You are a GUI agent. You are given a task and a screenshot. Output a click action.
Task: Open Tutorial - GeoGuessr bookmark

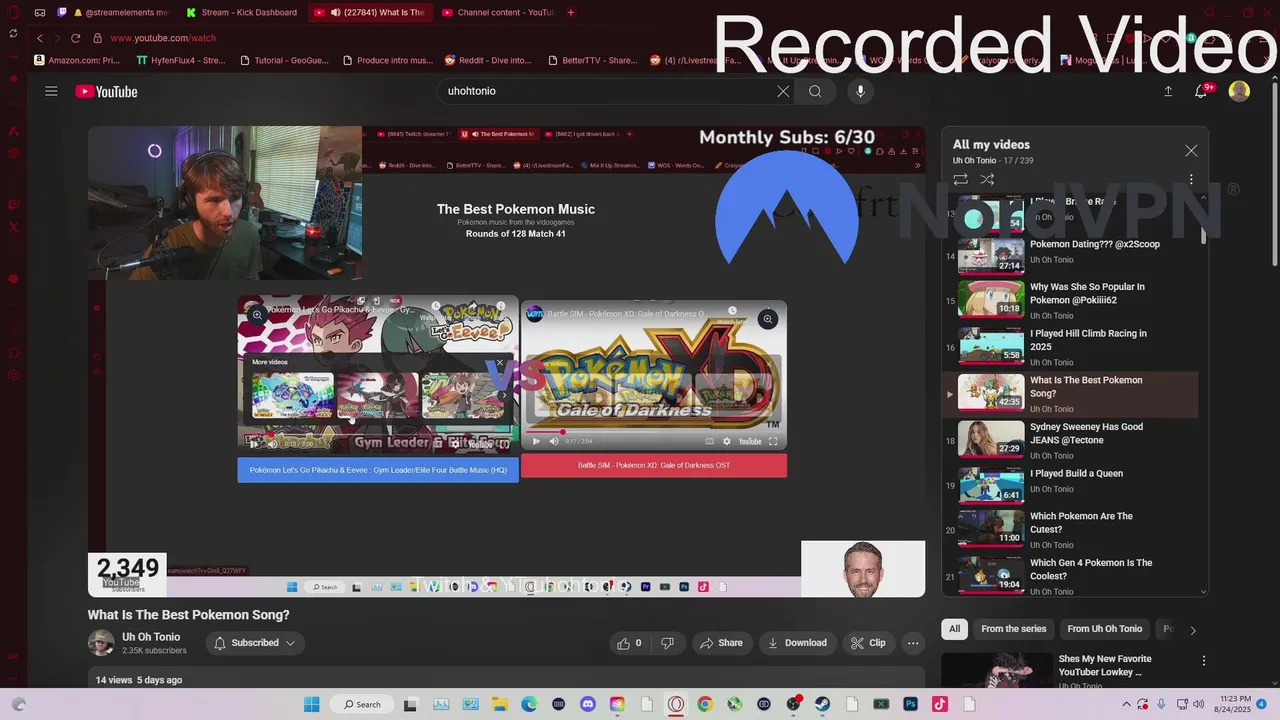[284, 60]
